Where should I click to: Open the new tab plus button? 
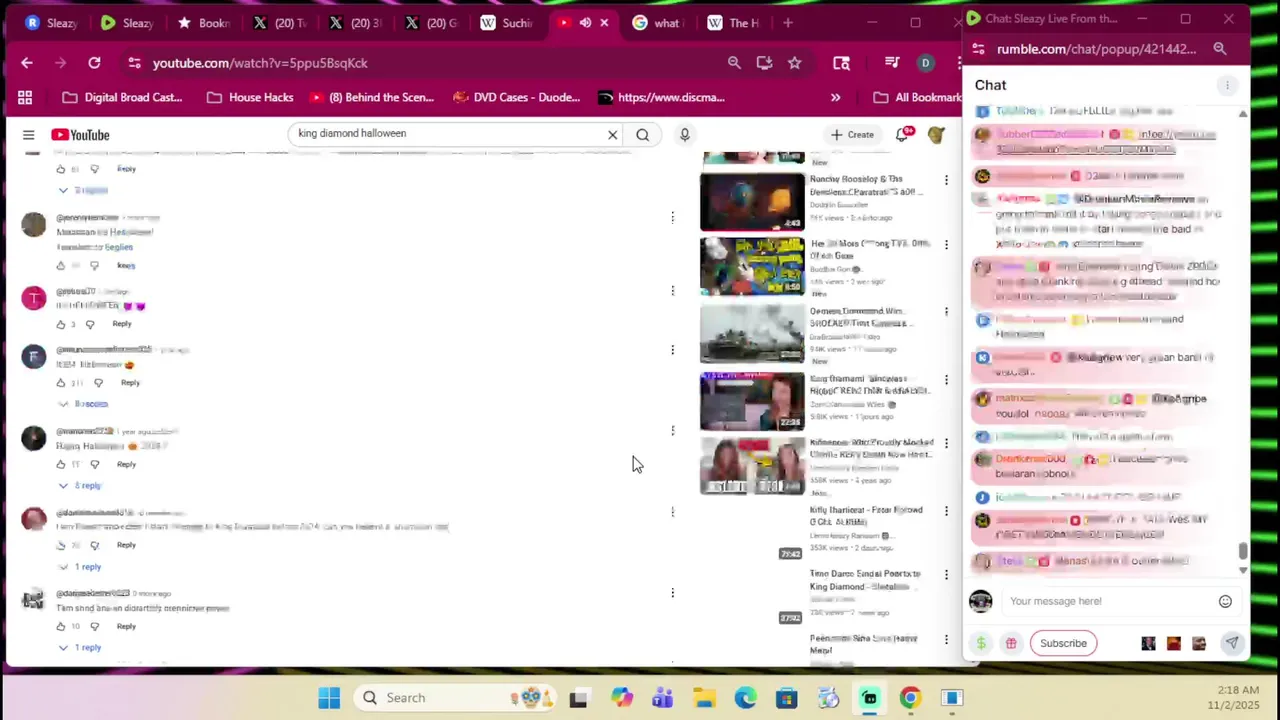pos(788,22)
